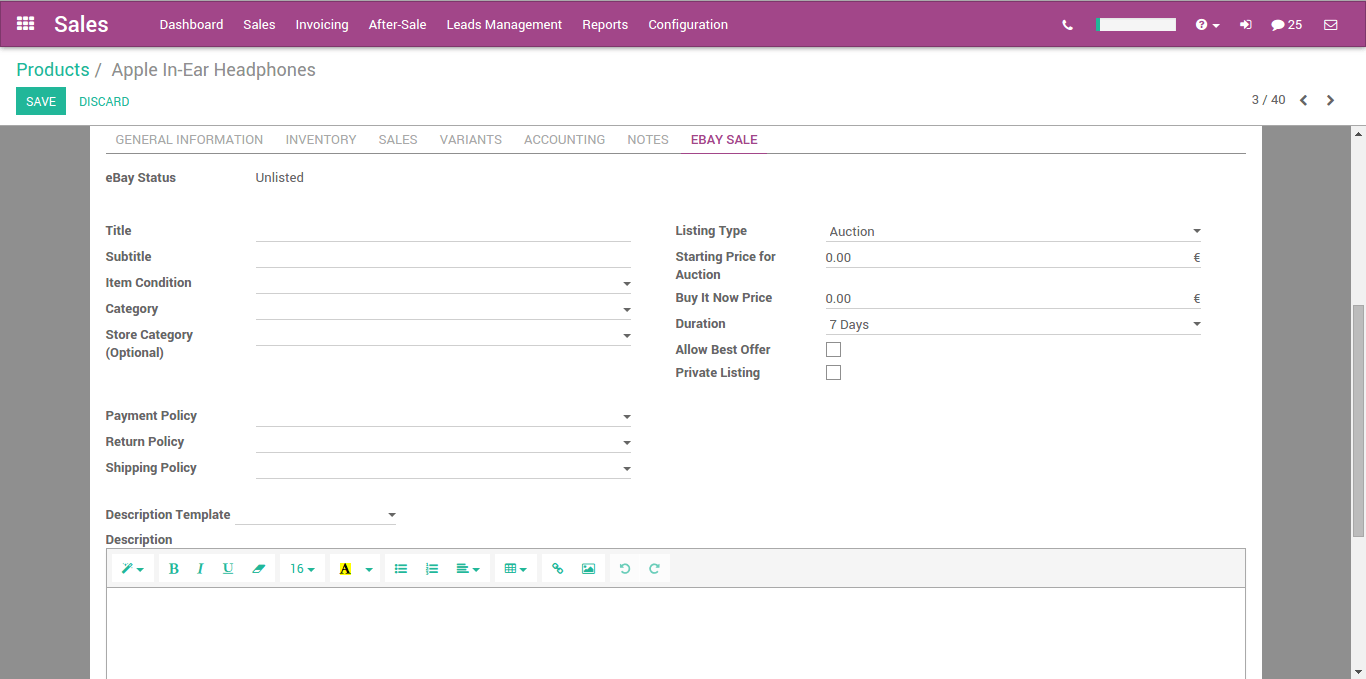Select the Bold formatting icon
1366x679 pixels.
(174, 567)
